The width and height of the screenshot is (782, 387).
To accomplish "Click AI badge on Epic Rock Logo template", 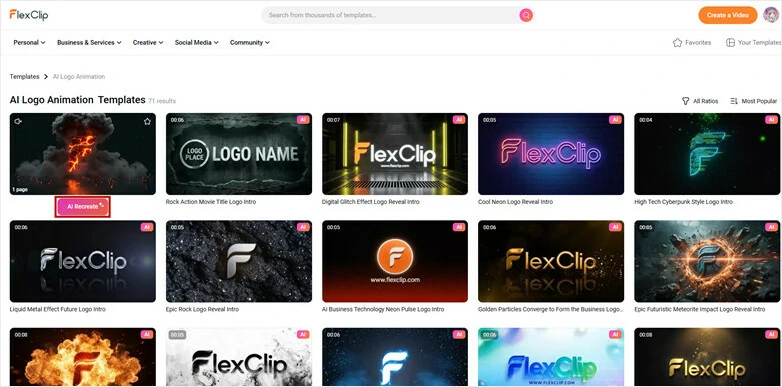I will click(x=303, y=227).
